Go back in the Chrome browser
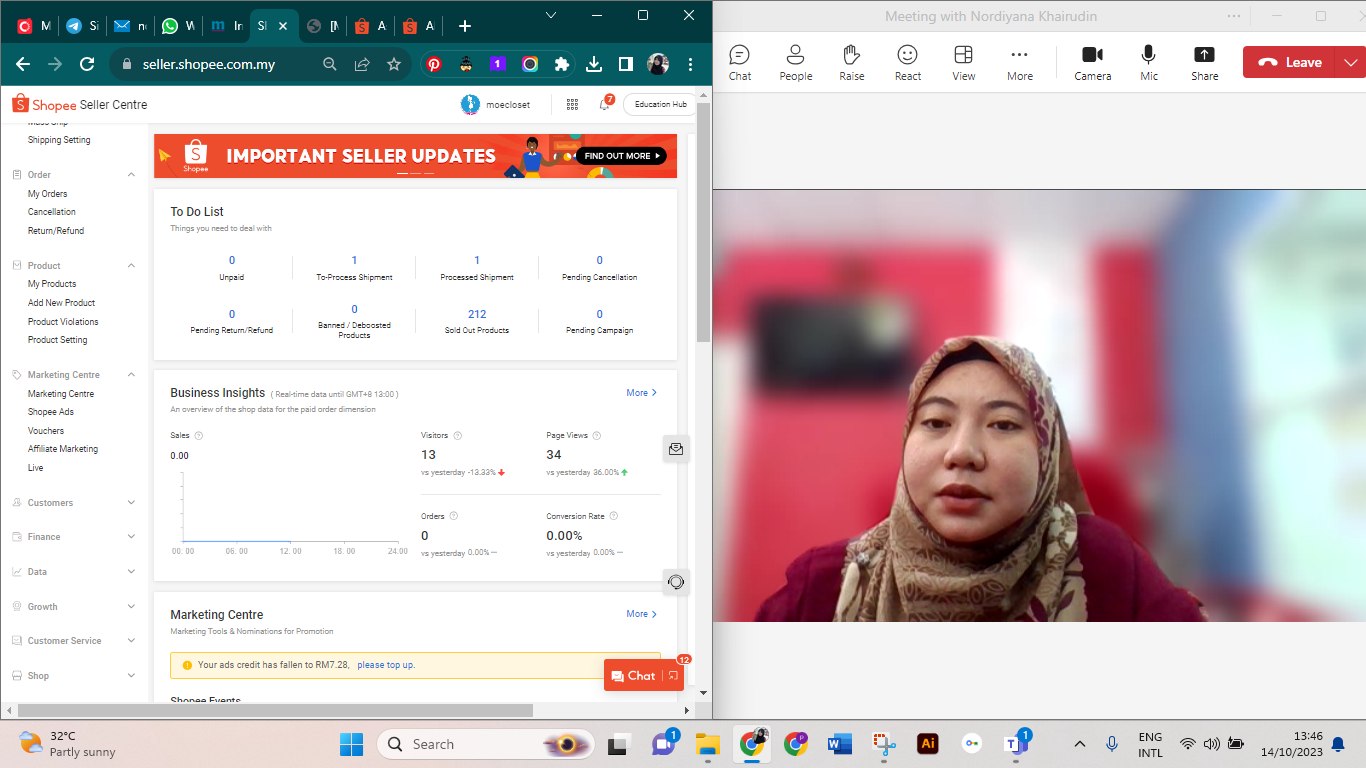This screenshot has width=1366, height=768. tap(23, 64)
